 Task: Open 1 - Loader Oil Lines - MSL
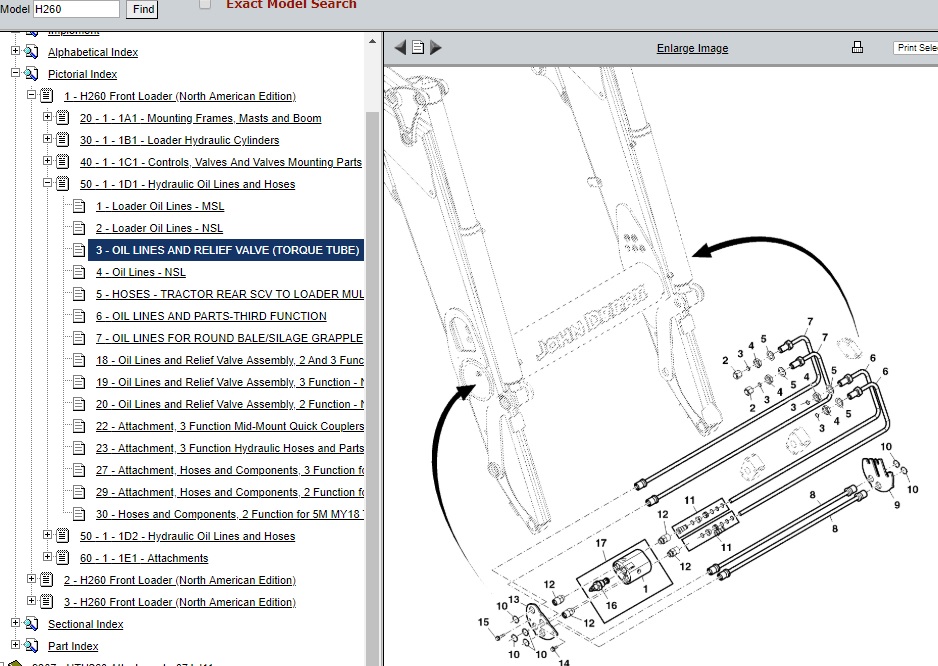160,206
